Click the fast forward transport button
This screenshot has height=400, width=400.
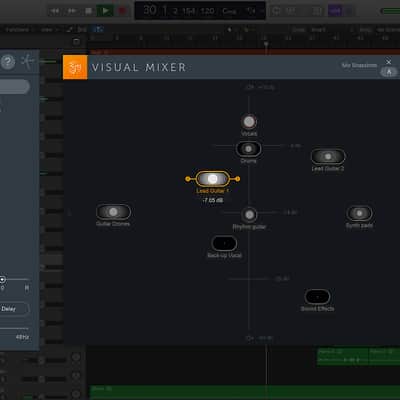(72, 11)
